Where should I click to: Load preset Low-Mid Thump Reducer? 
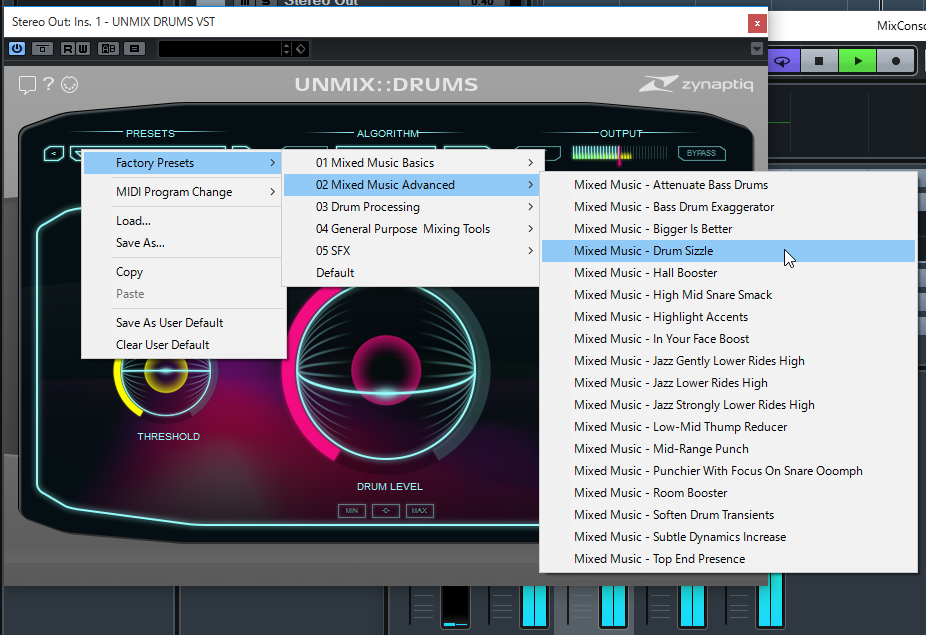tap(728, 426)
